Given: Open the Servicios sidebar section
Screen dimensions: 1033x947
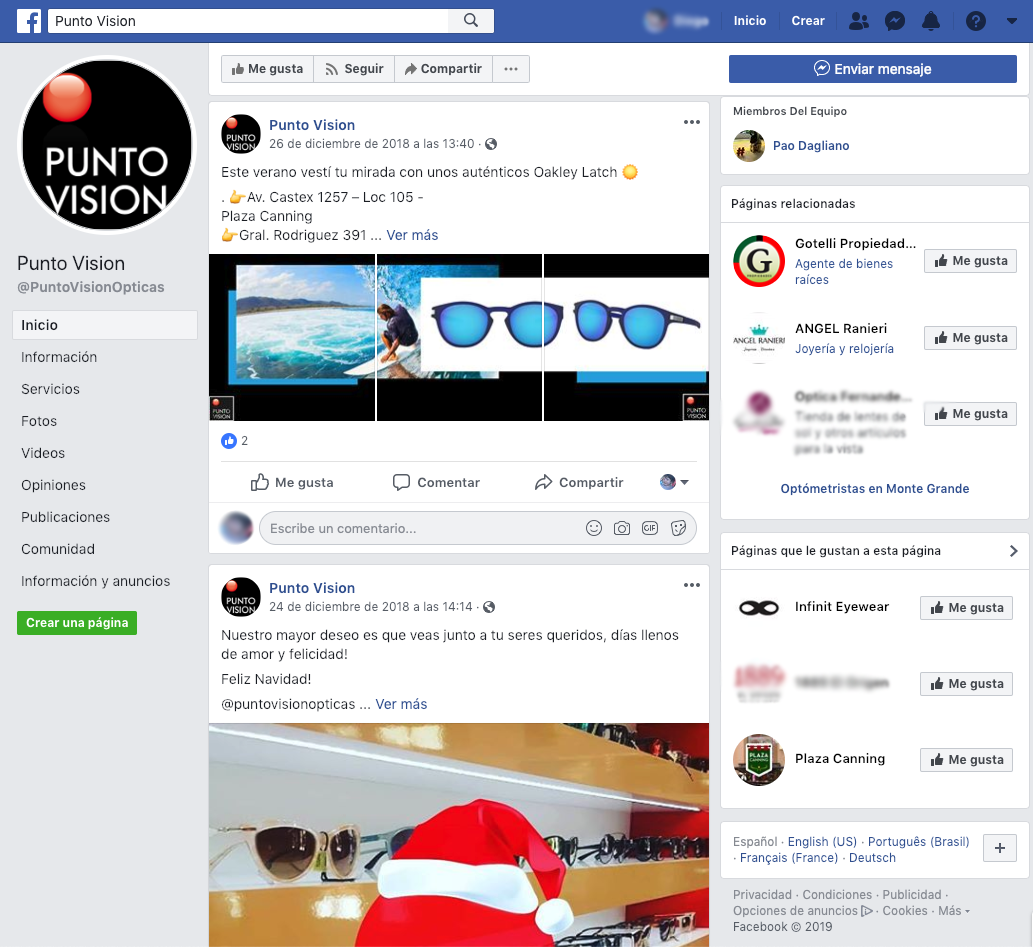Looking at the screenshot, I should click(x=50, y=389).
